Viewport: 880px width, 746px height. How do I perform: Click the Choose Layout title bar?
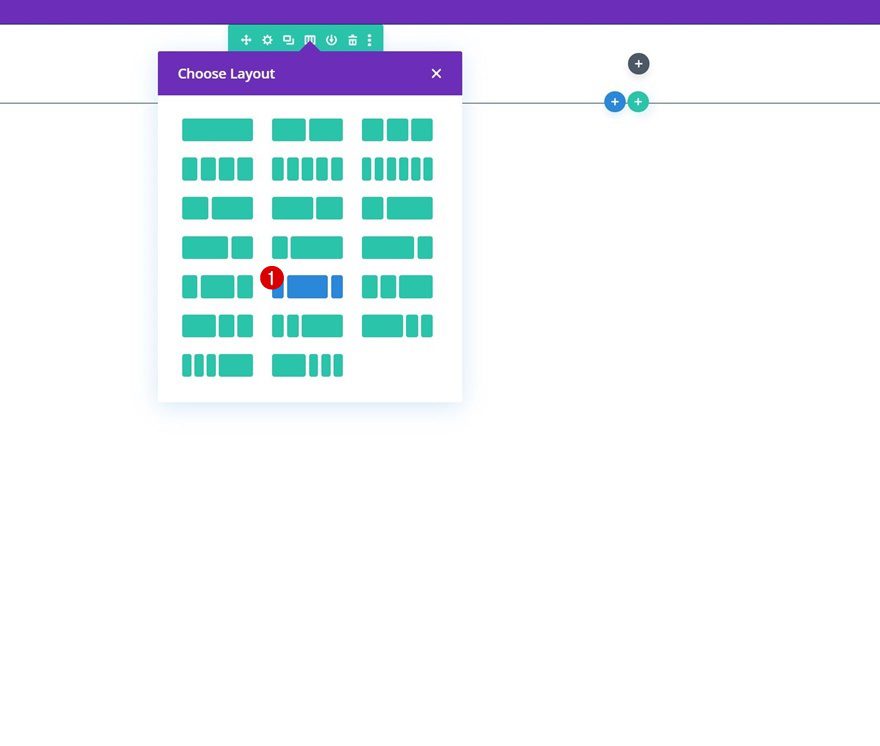[226, 73]
